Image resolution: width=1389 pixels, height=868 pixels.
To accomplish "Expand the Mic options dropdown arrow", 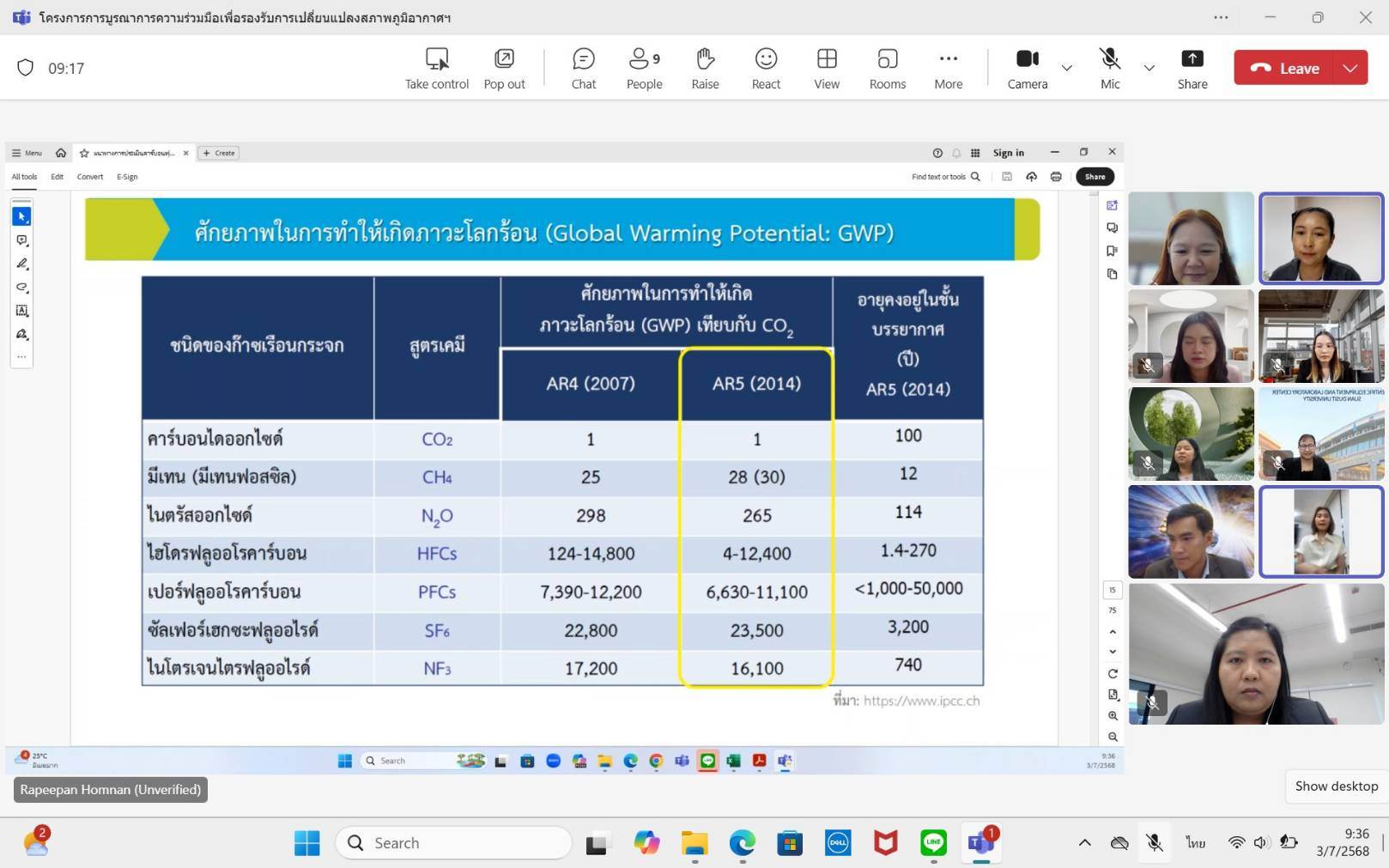I will coord(1149,68).
